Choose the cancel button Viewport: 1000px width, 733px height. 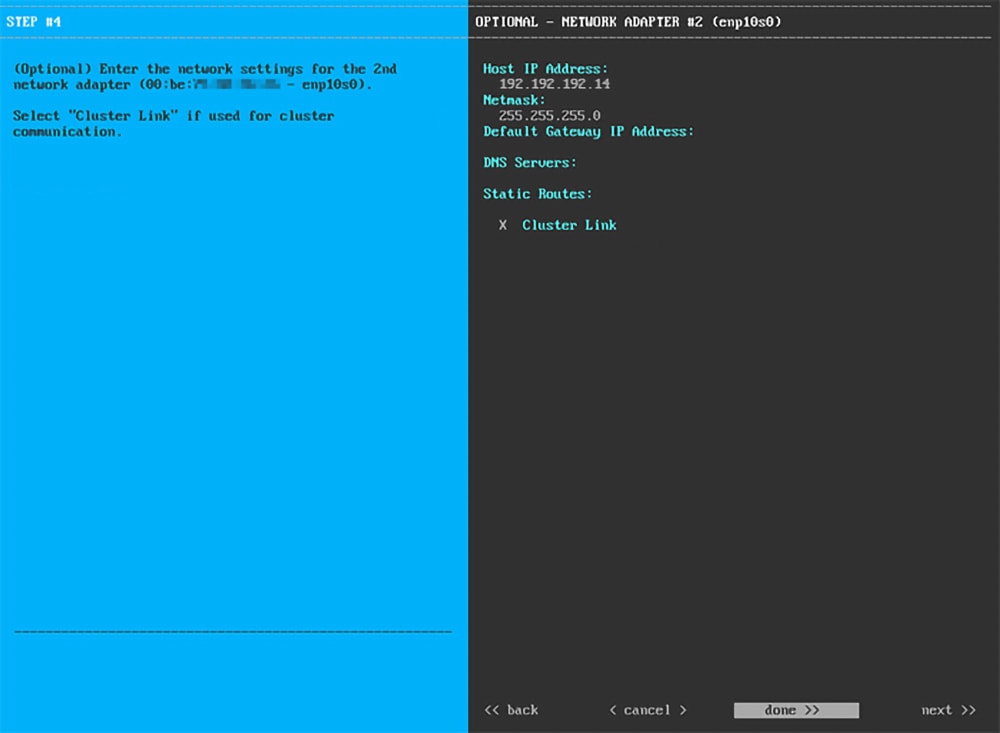tap(647, 710)
